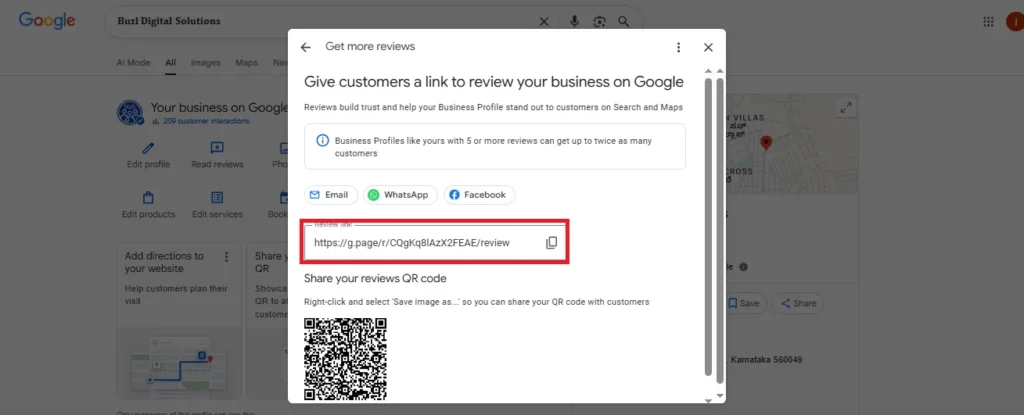
Task: Switch to the AI Mode tab
Action: pyautogui.click(x=133, y=63)
